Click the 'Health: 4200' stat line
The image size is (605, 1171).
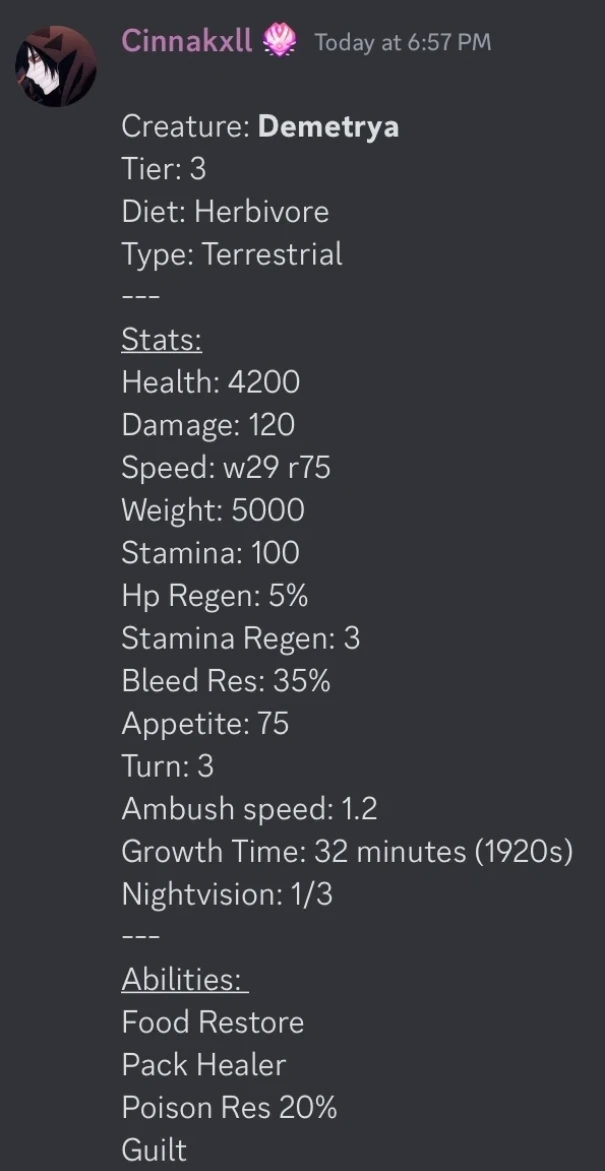[x=210, y=382]
